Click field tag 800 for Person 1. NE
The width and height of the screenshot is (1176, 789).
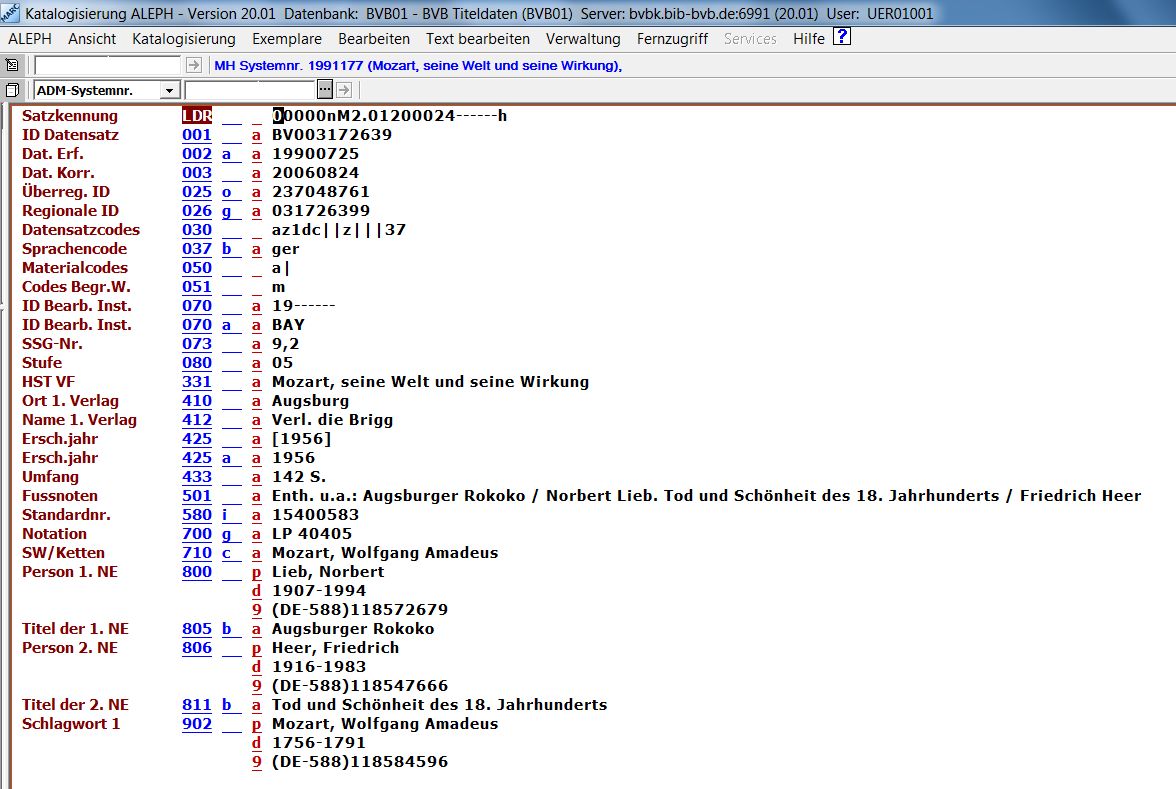197,572
